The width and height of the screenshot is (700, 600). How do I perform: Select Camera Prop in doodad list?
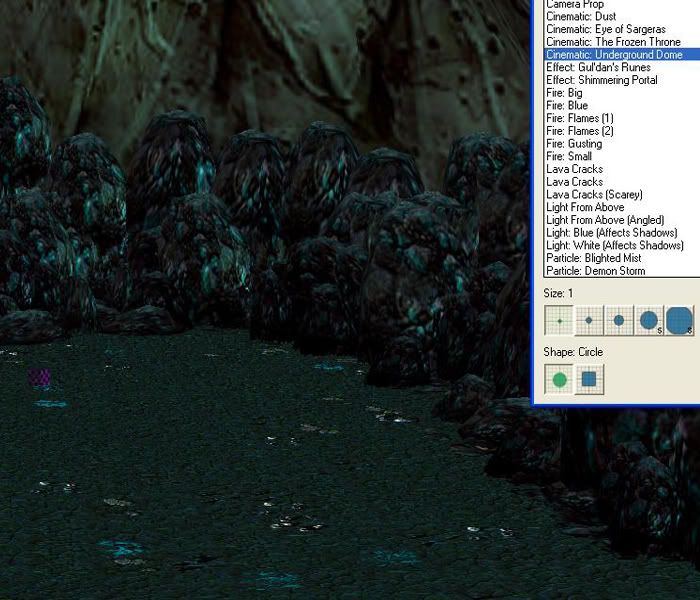[x=575, y=4]
